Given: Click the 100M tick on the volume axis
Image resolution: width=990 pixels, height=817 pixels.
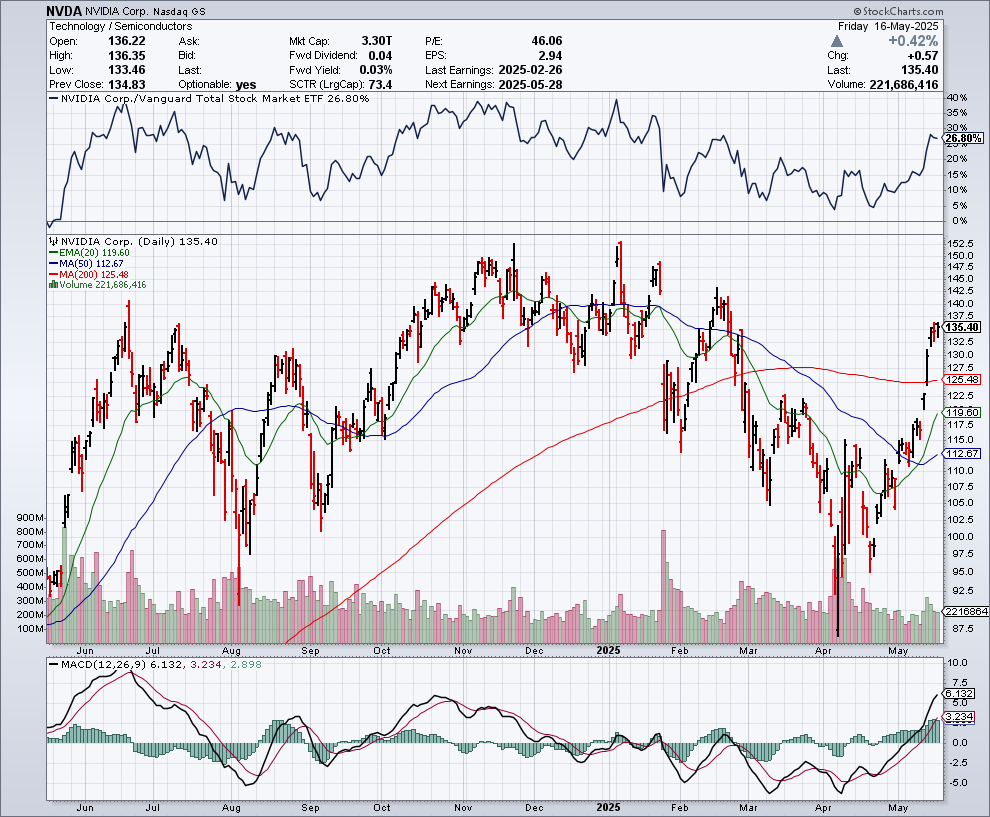Looking at the screenshot, I should pos(30,629).
